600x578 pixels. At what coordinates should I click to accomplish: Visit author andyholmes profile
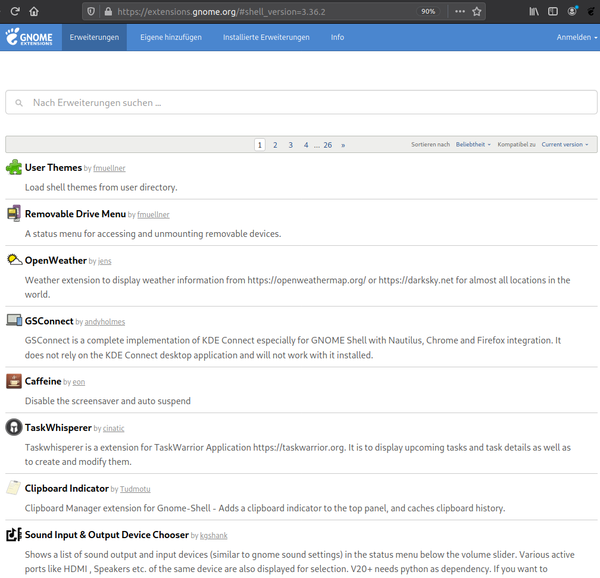click(105, 322)
